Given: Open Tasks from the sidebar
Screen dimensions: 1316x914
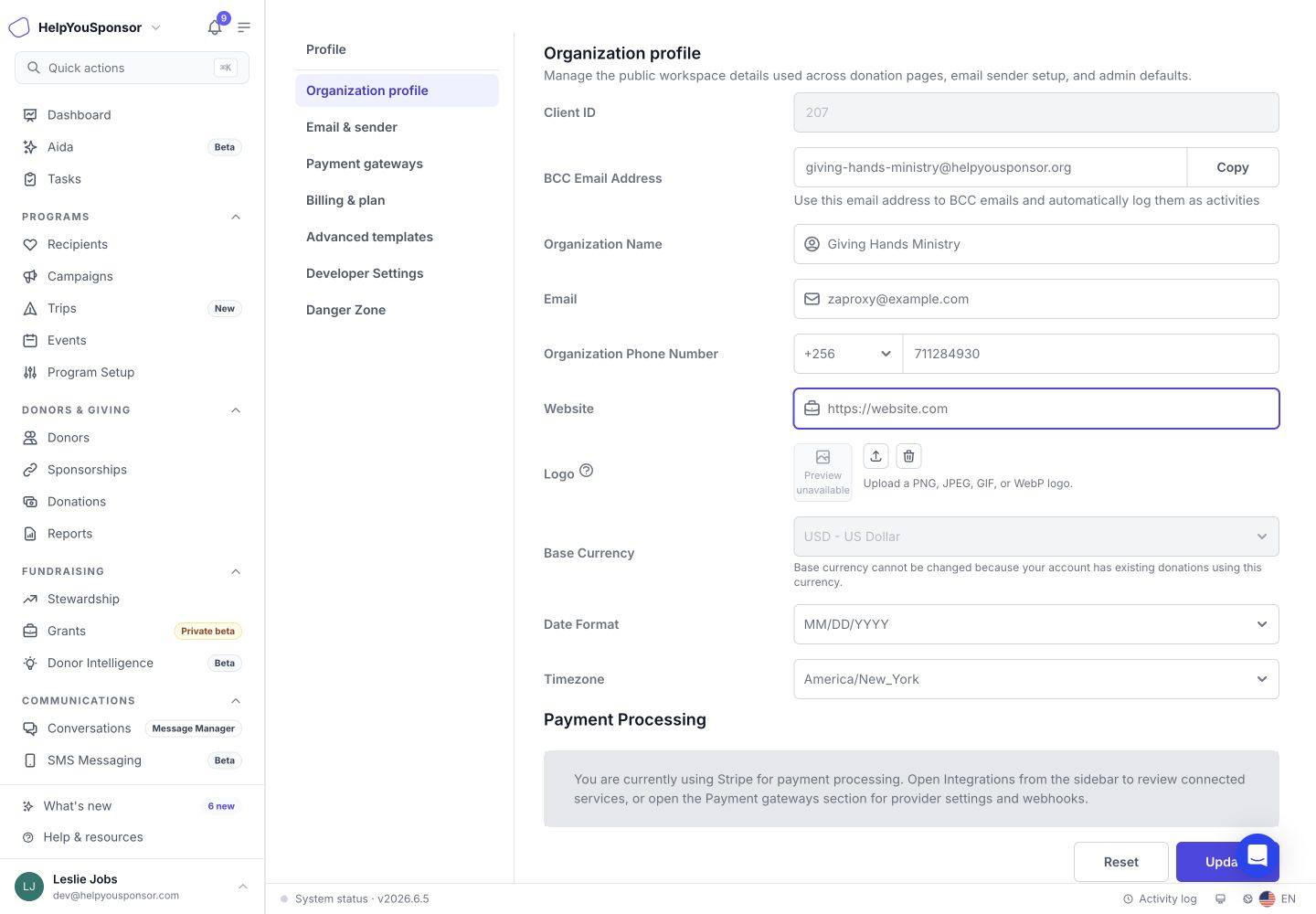Looking at the screenshot, I should click(132, 179).
